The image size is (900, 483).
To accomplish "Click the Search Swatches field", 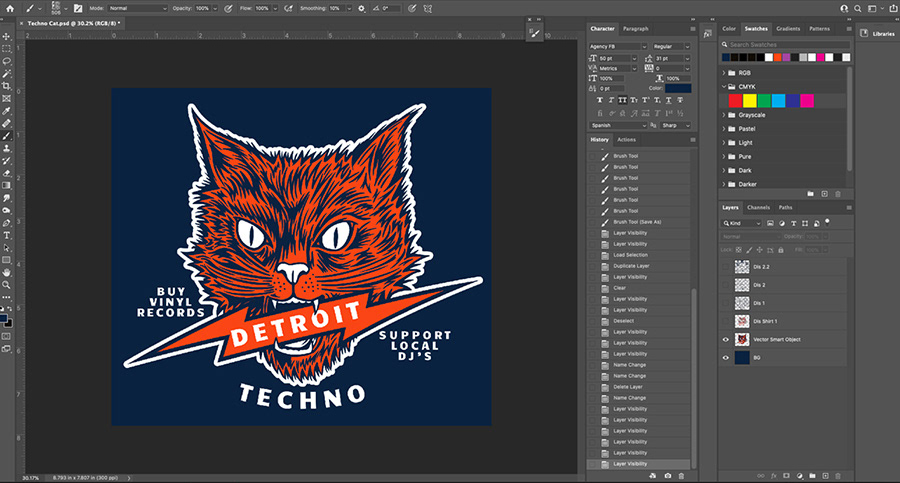I will [x=786, y=44].
